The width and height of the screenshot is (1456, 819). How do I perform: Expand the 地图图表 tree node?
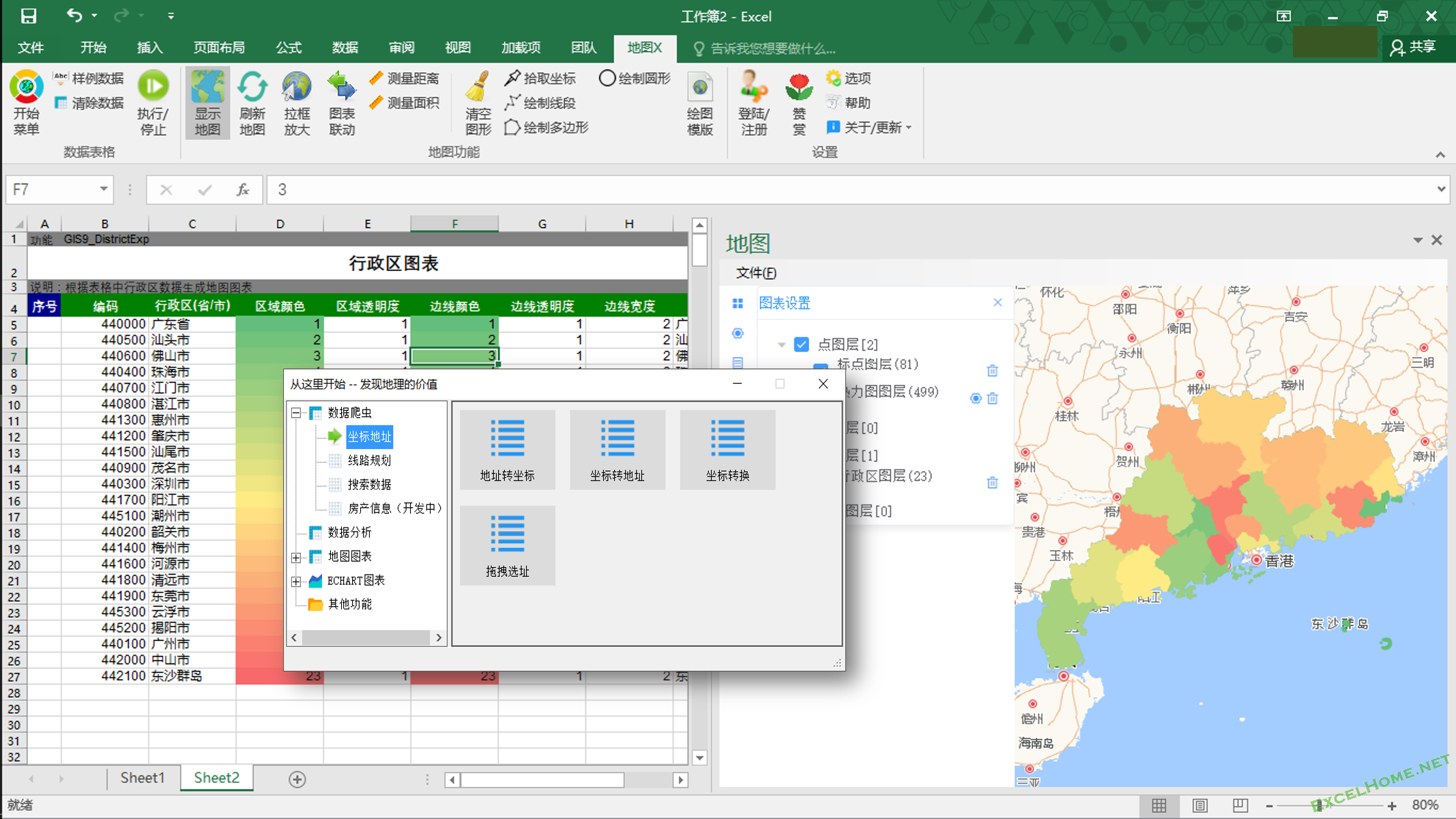tap(296, 557)
